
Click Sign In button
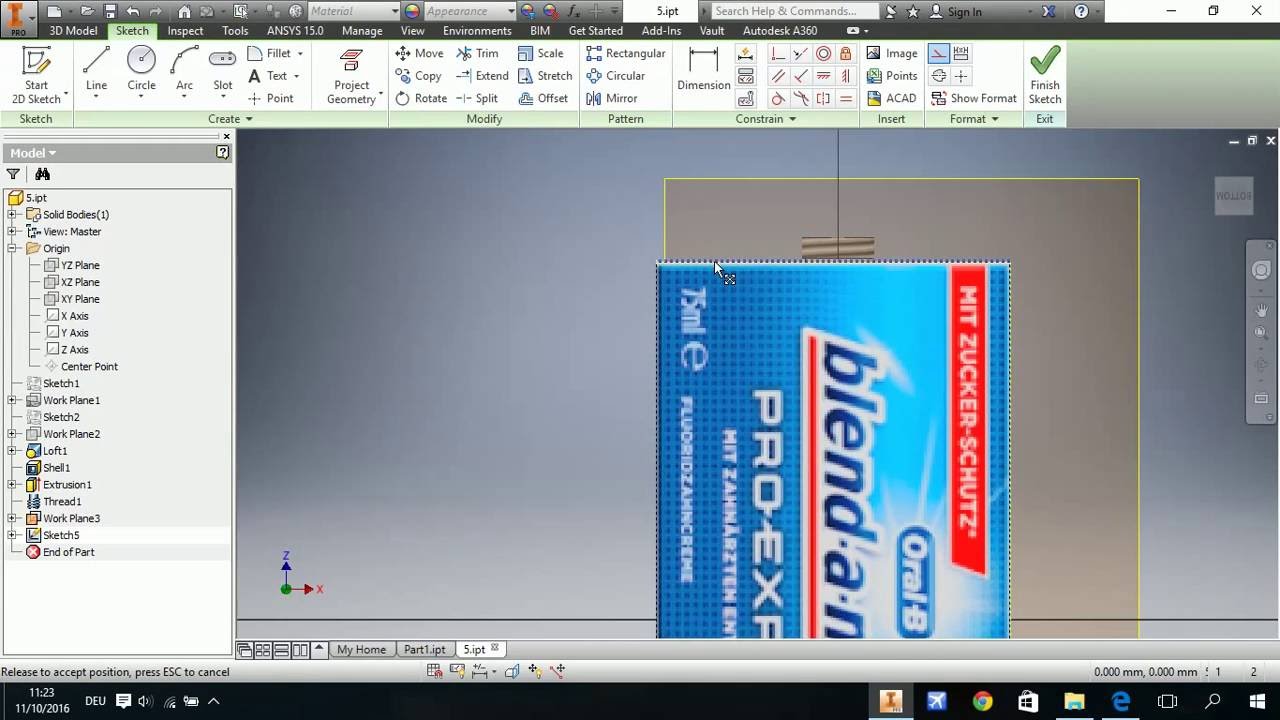tap(956, 11)
